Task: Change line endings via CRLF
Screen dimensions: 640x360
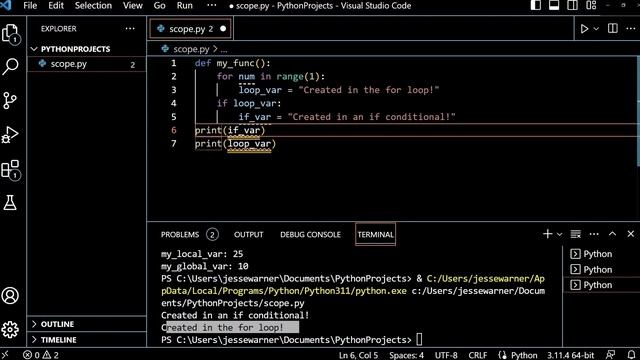Action: point(478,355)
